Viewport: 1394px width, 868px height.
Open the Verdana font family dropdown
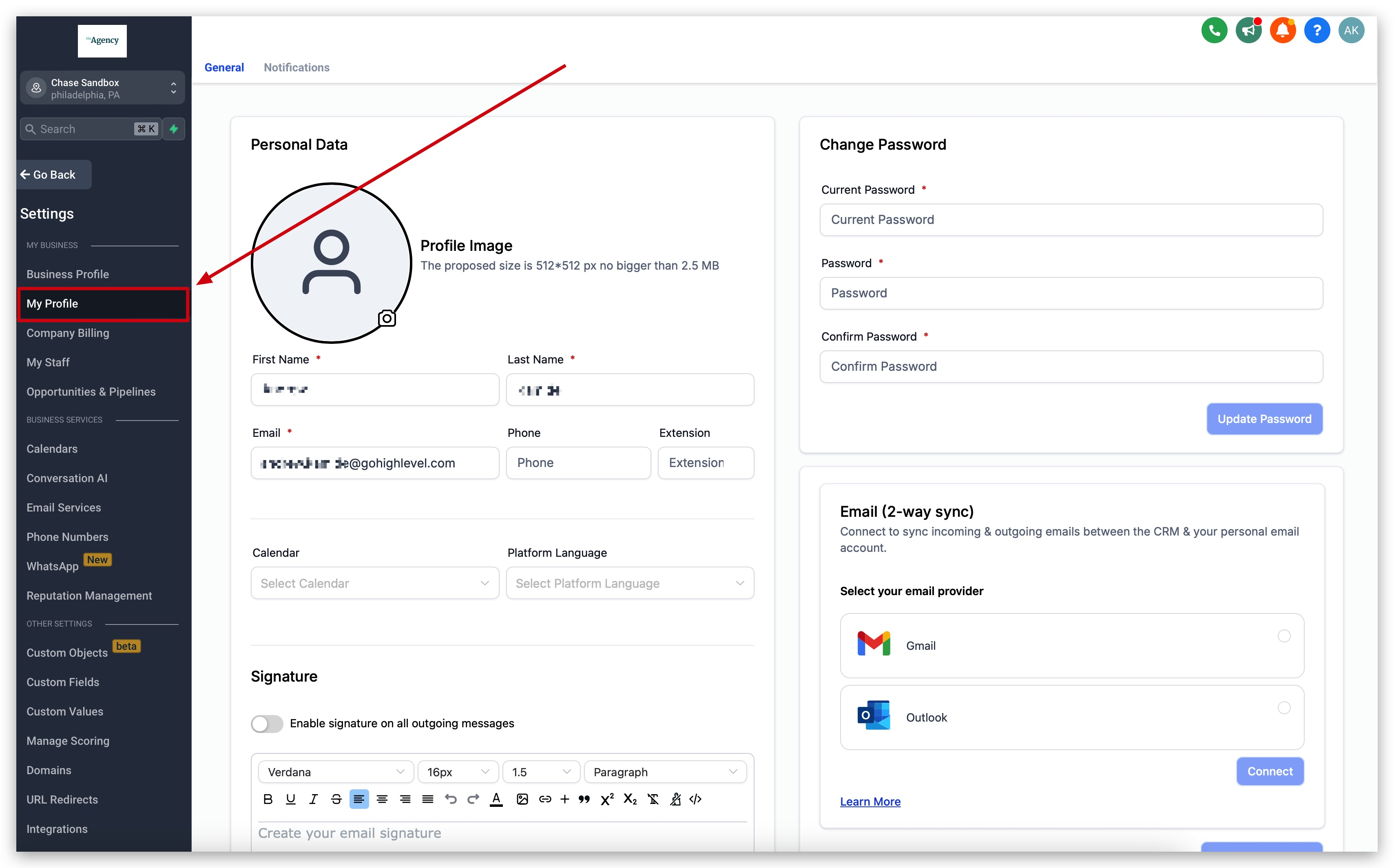coord(336,772)
